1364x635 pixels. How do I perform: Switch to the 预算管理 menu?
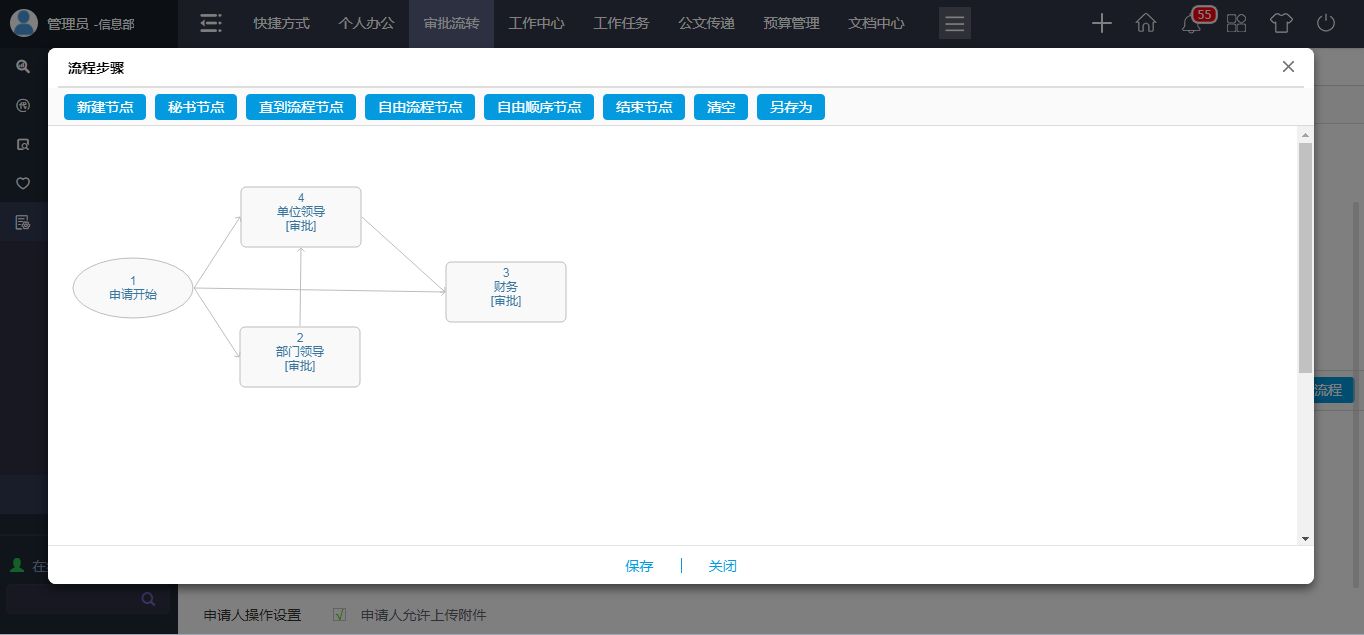[x=791, y=24]
